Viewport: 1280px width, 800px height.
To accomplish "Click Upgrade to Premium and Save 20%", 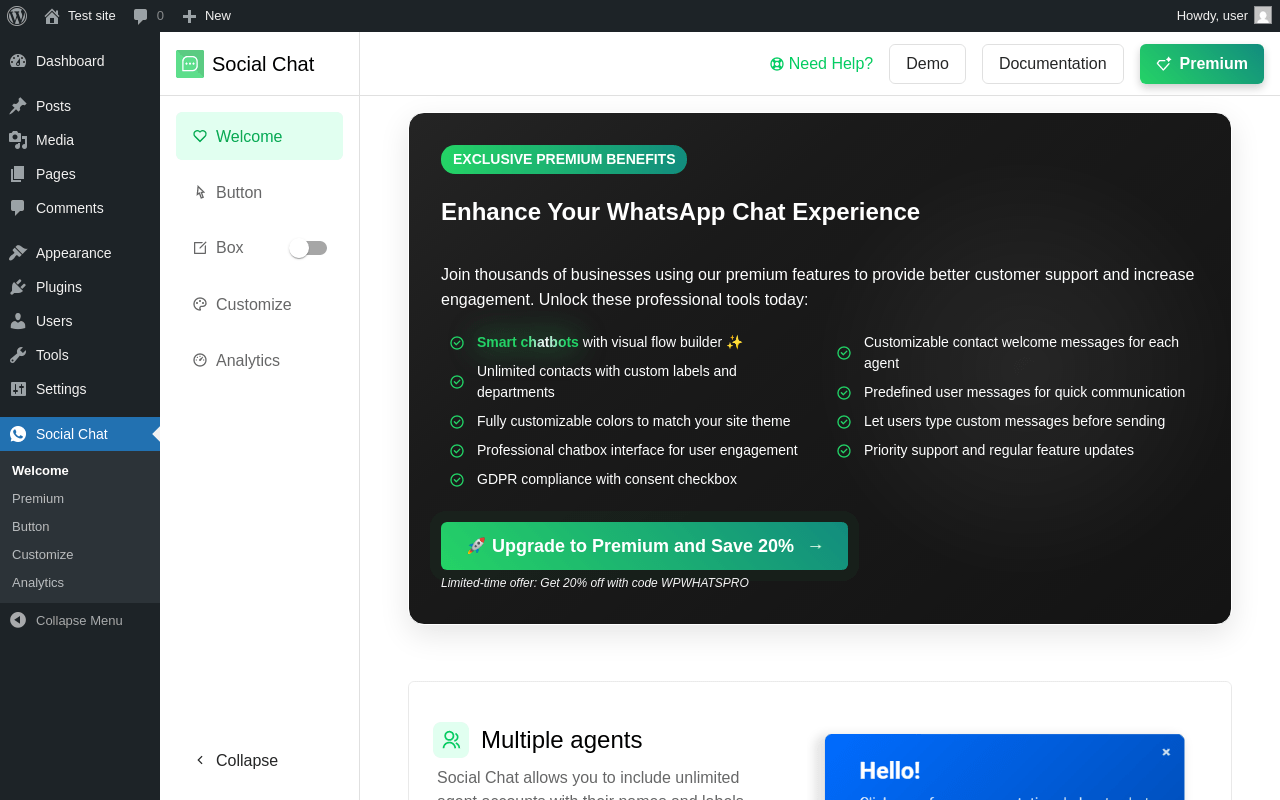I will tap(644, 546).
